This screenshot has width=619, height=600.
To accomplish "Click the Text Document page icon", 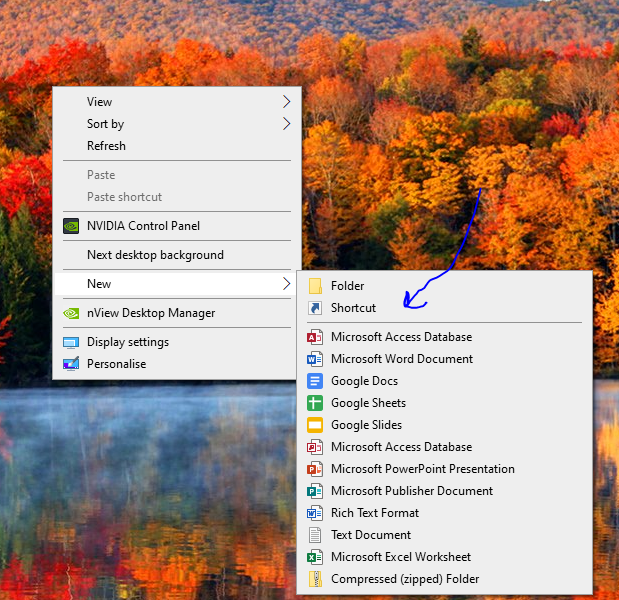I will coord(315,535).
